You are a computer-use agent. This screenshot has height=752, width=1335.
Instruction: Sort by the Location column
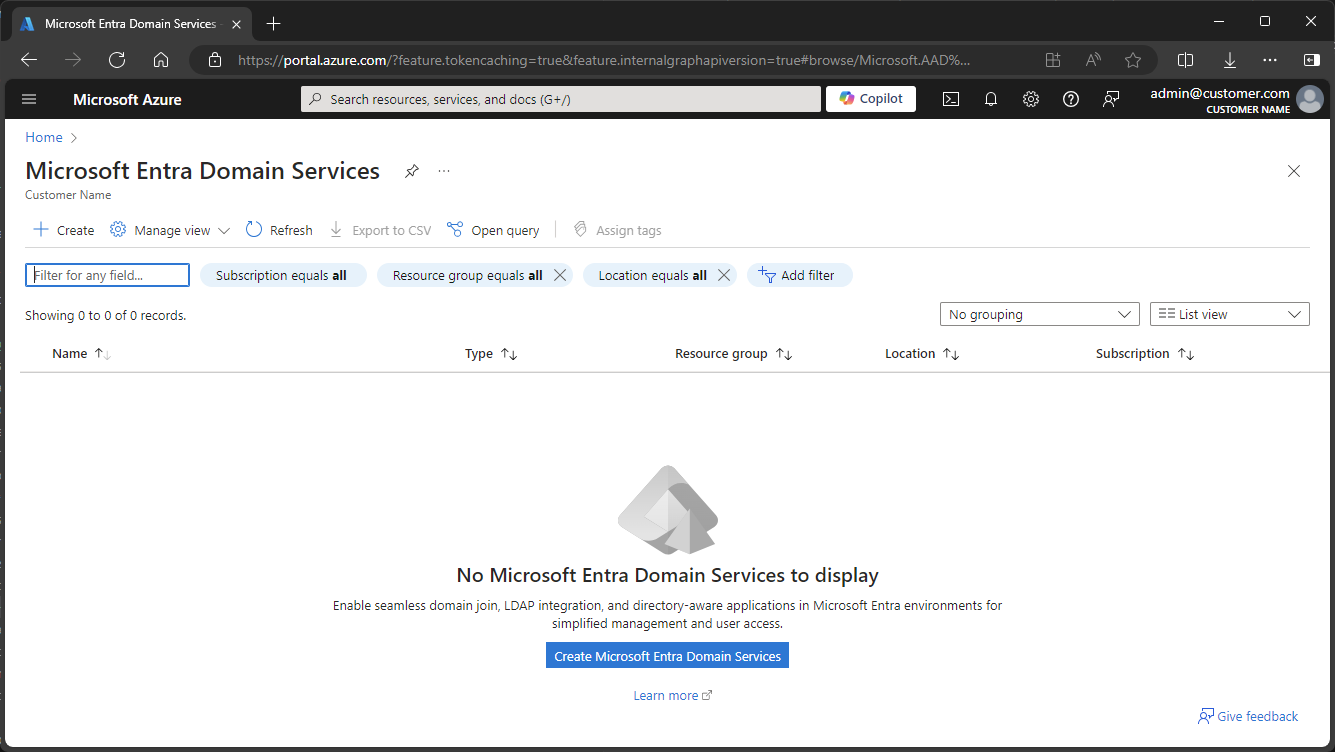[x=922, y=354]
